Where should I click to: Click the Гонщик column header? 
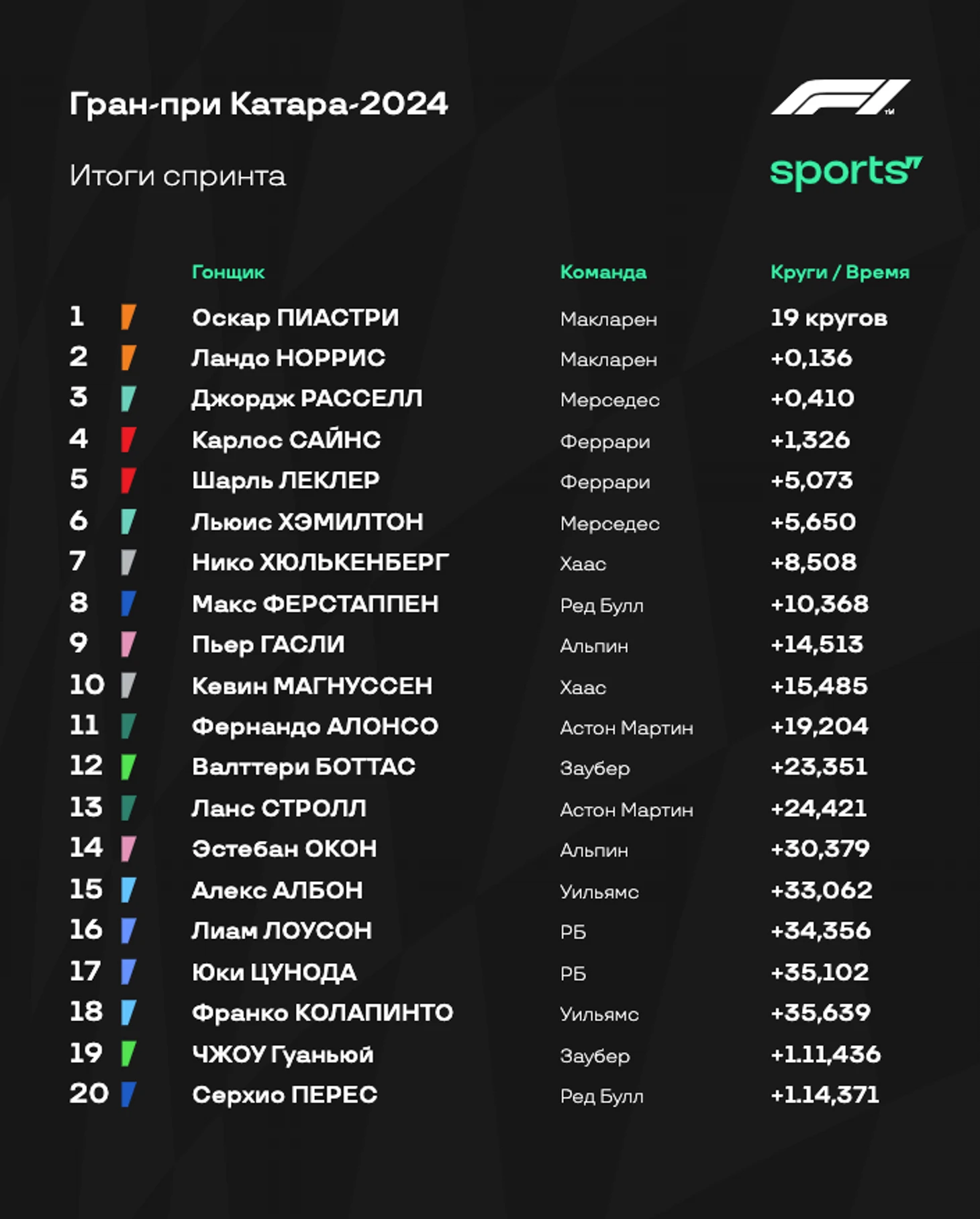[x=228, y=272]
